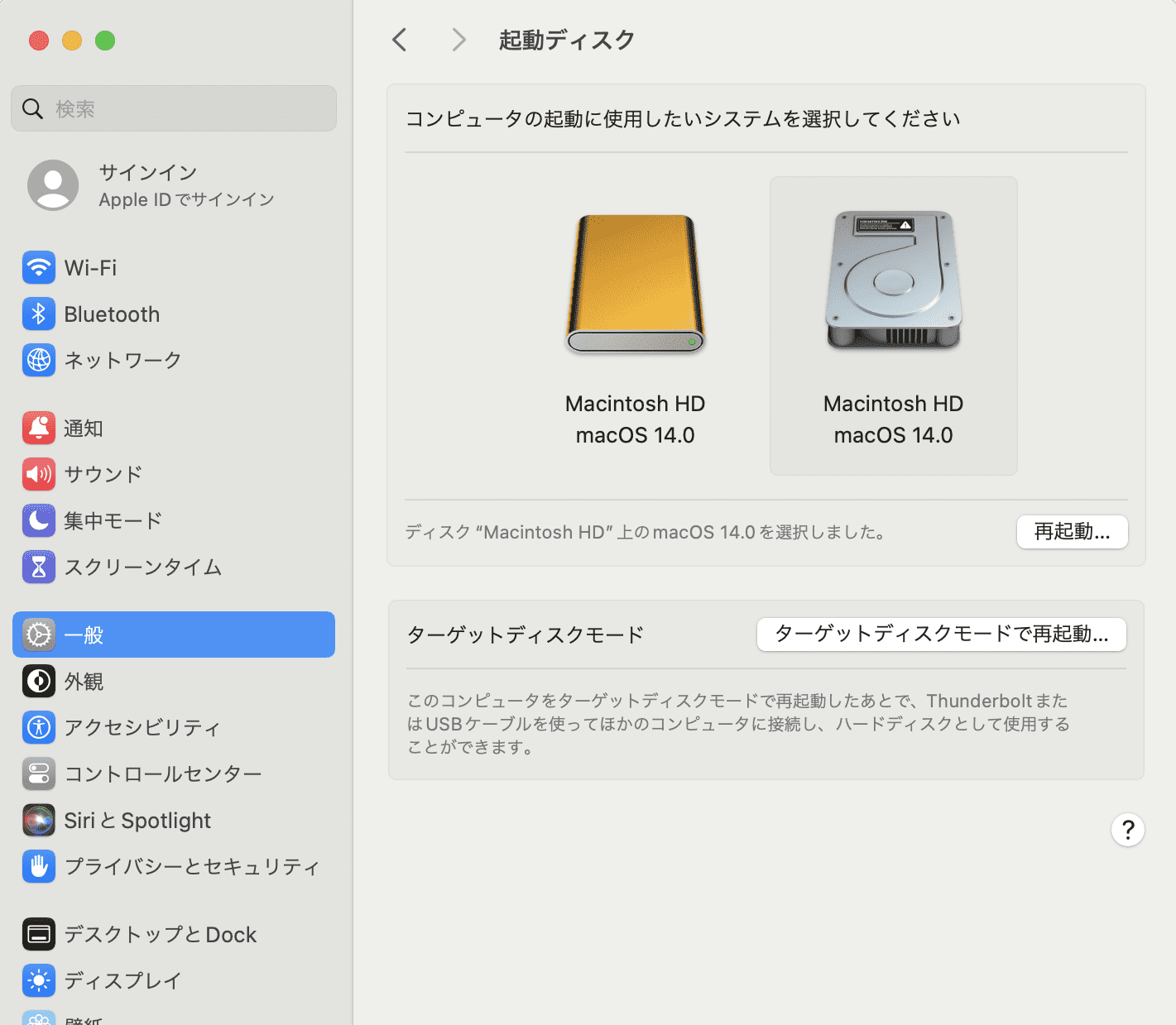Focus the 検索 search field

(174, 108)
